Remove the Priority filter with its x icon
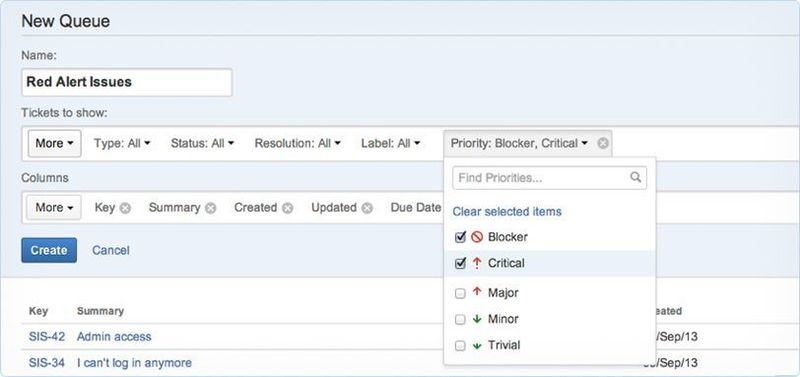 (603, 143)
